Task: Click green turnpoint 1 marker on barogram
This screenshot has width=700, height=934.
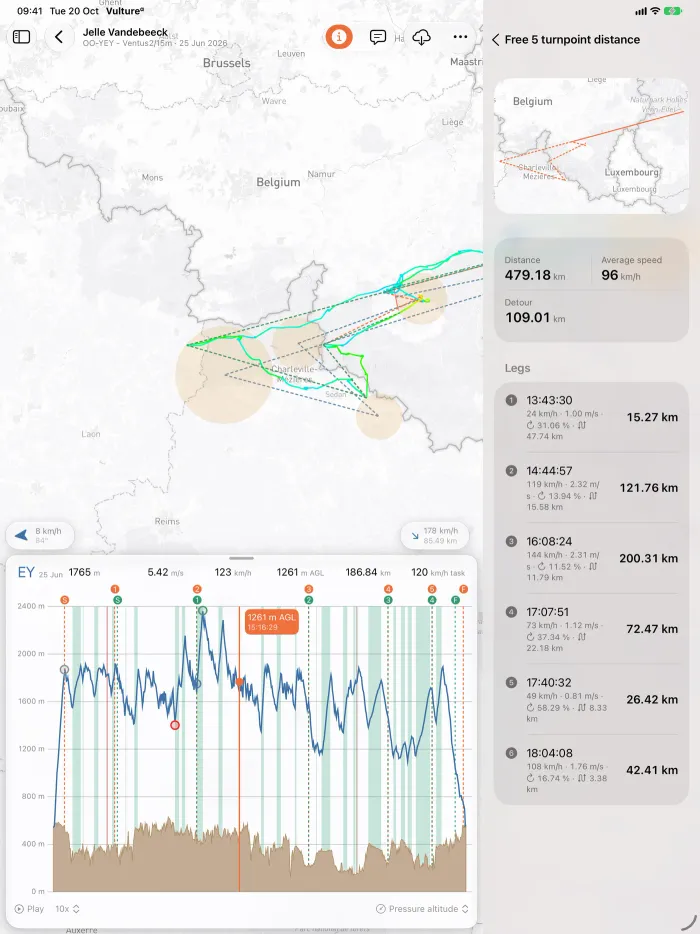Action: coord(197,600)
